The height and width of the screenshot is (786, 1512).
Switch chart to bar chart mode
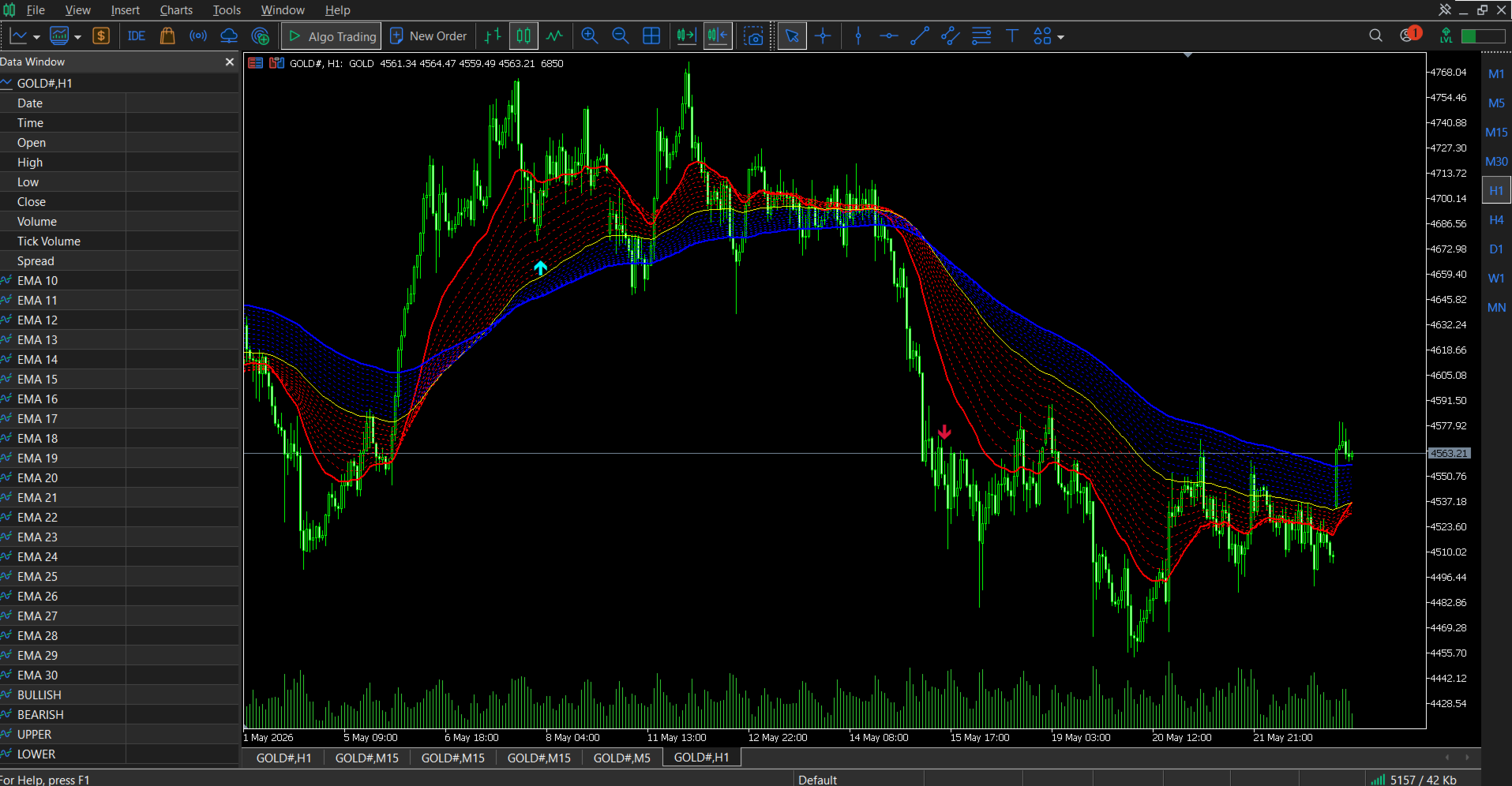pyautogui.click(x=493, y=36)
